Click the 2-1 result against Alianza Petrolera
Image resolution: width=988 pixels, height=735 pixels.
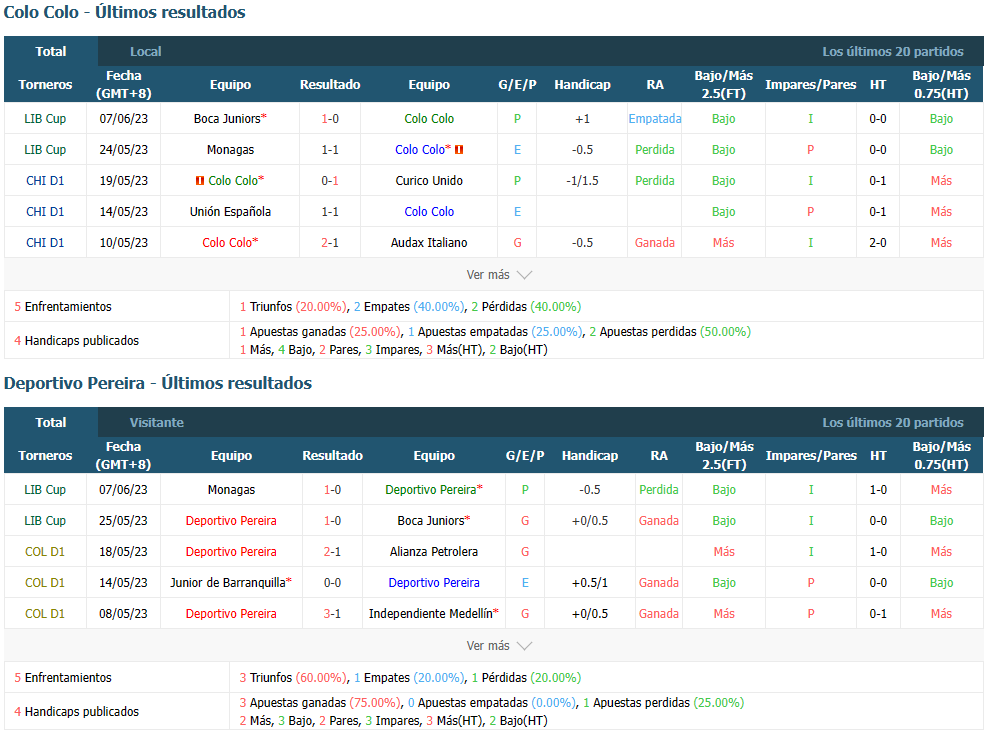pos(333,552)
